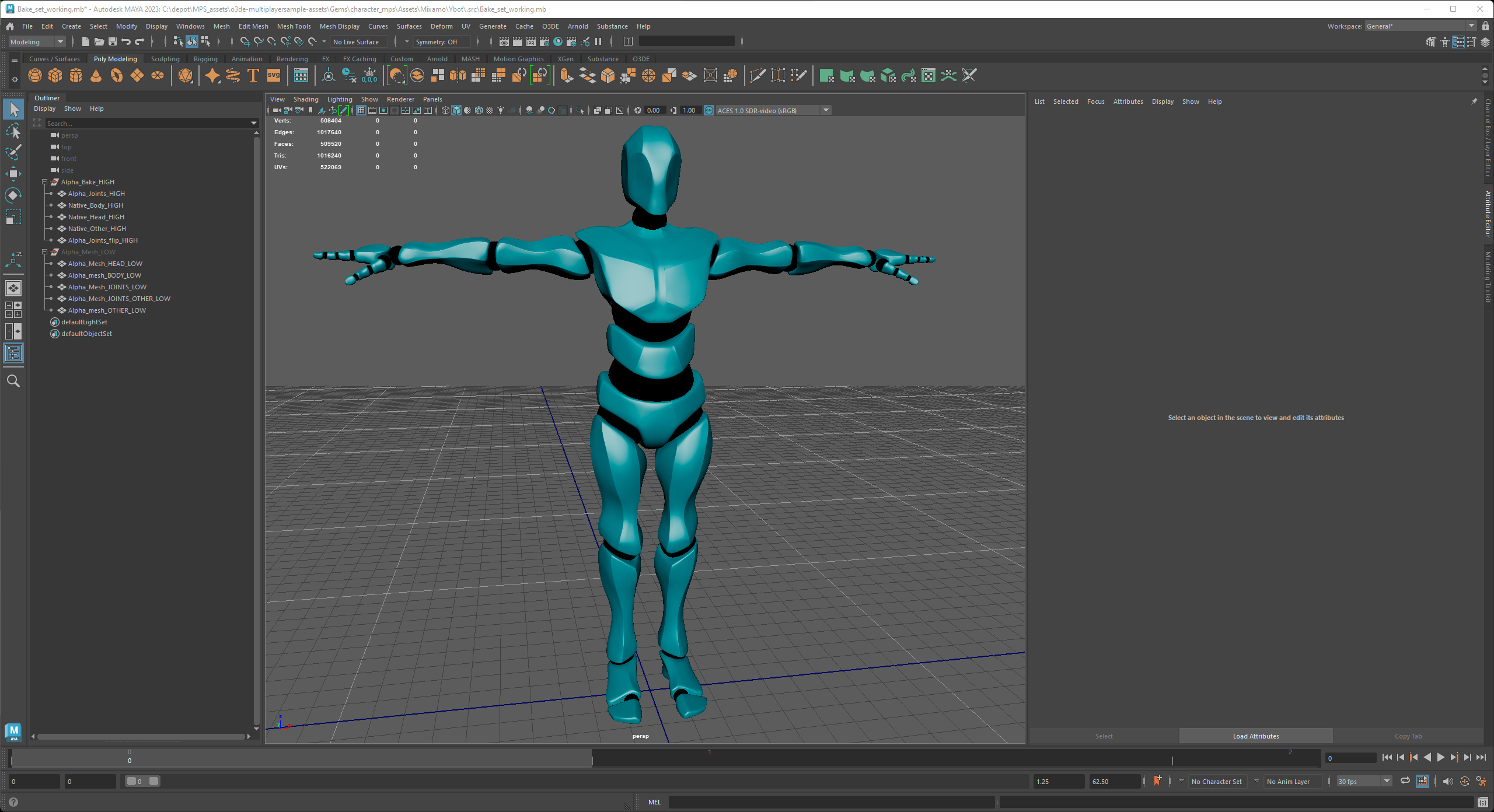Select the Paint Selection tool
This screenshot has width=1494, height=812.
pos(13,152)
